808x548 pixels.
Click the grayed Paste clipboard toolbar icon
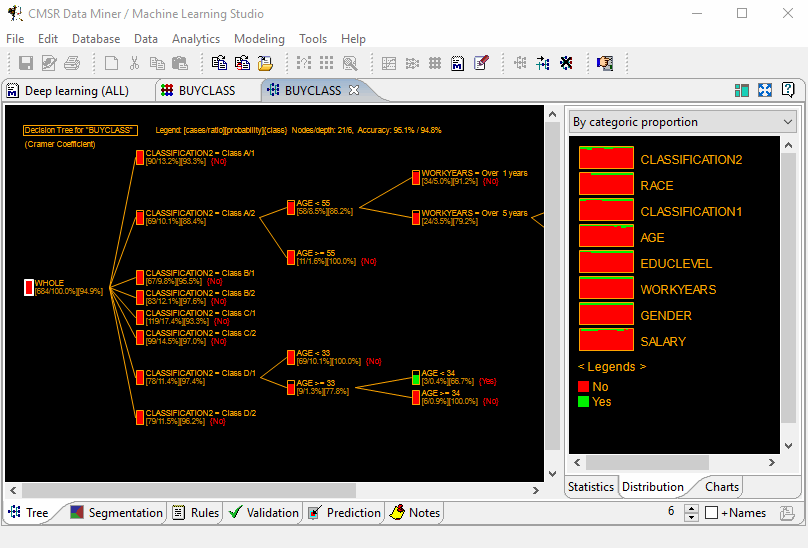click(x=180, y=63)
